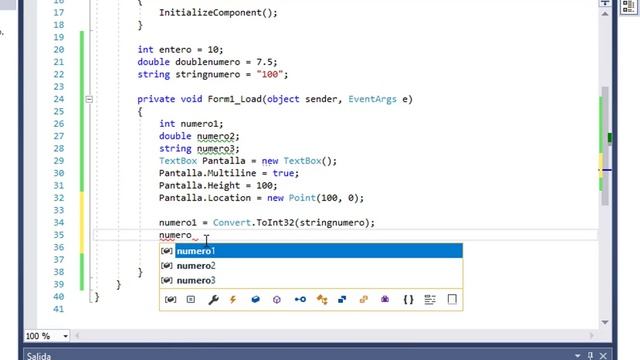The width and height of the screenshot is (640, 360).
Task: Collapse the Form1_Load method outline
Action: 89,99
